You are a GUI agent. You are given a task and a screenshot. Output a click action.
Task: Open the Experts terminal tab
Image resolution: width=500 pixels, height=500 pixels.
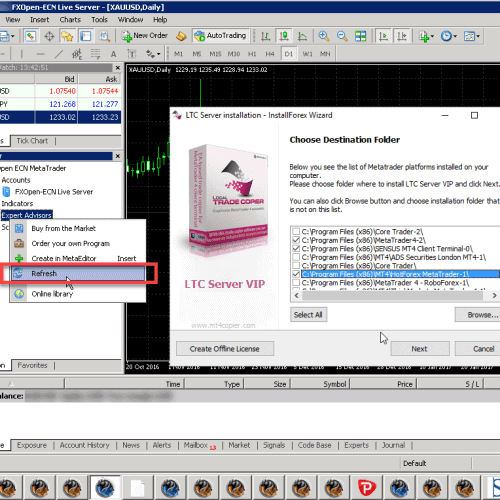click(x=356, y=445)
